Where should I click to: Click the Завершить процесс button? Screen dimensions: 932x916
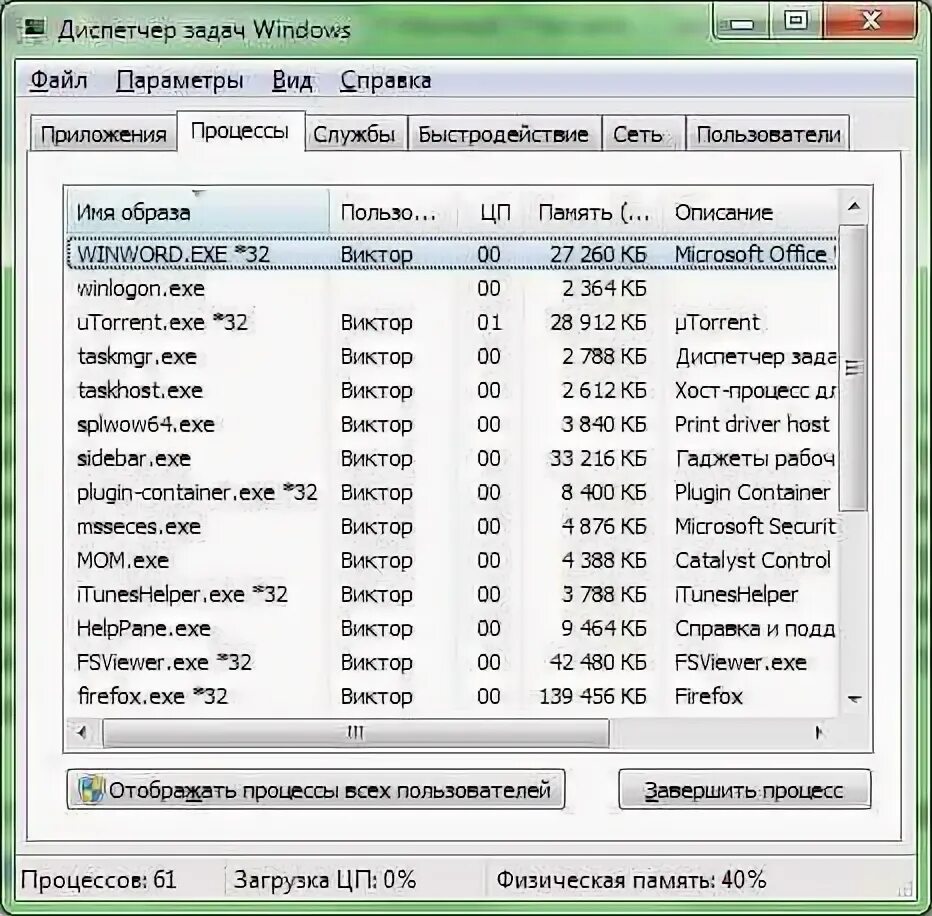(745, 789)
